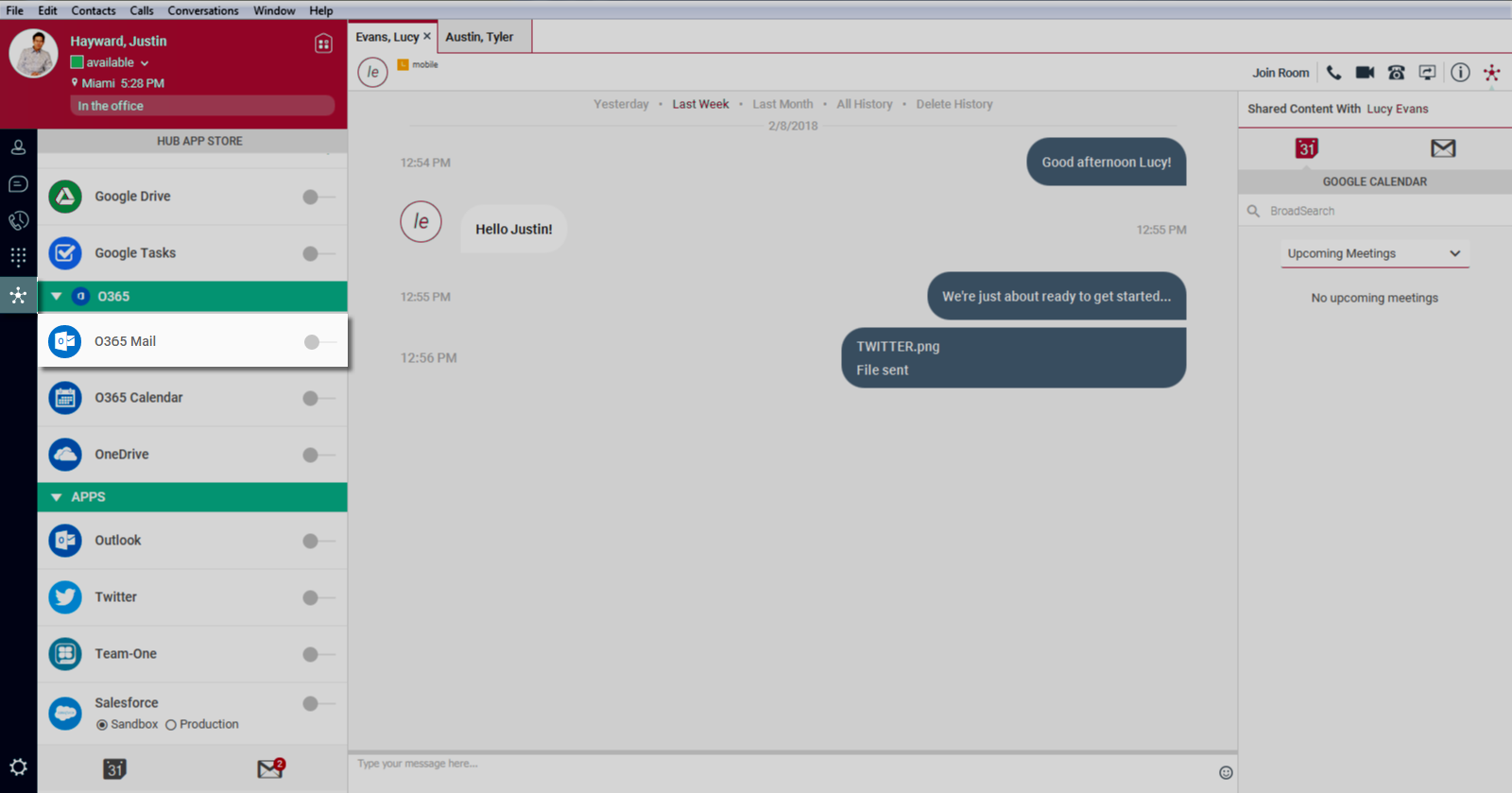Click Delete History
This screenshot has height=793, width=1512.
[954, 104]
